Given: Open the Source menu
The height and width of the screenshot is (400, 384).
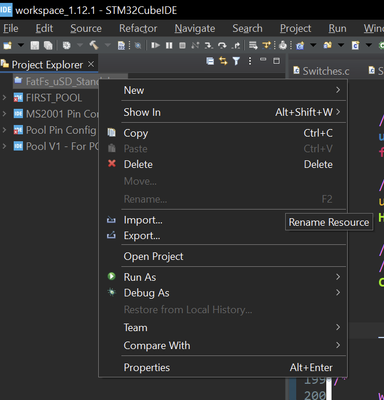Looking at the screenshot, I should [86, 28].
